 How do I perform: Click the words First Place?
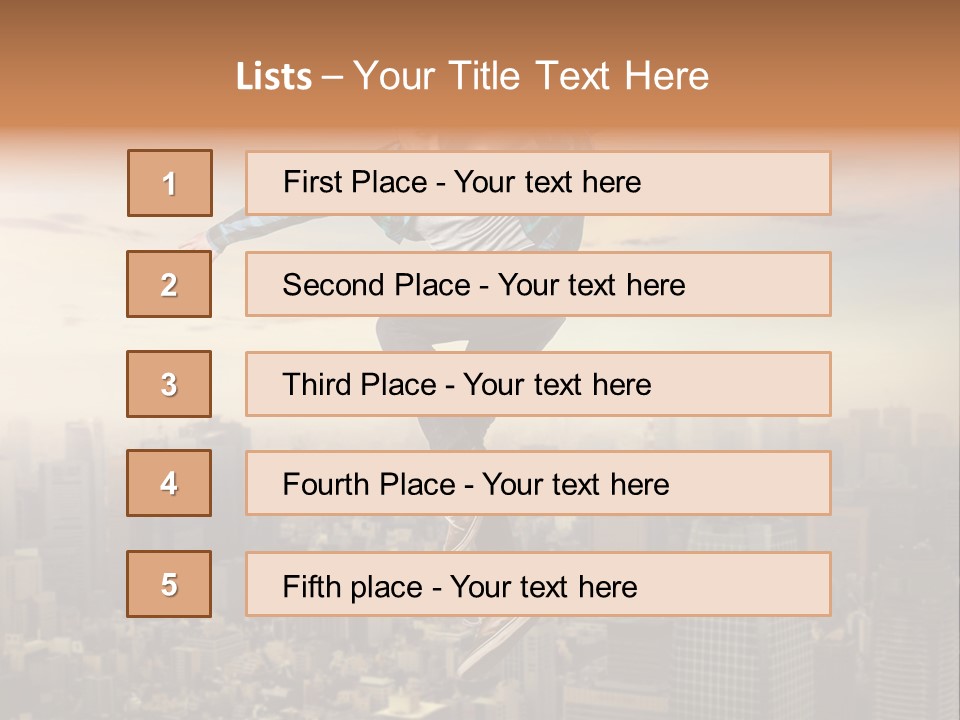[355, 182]
